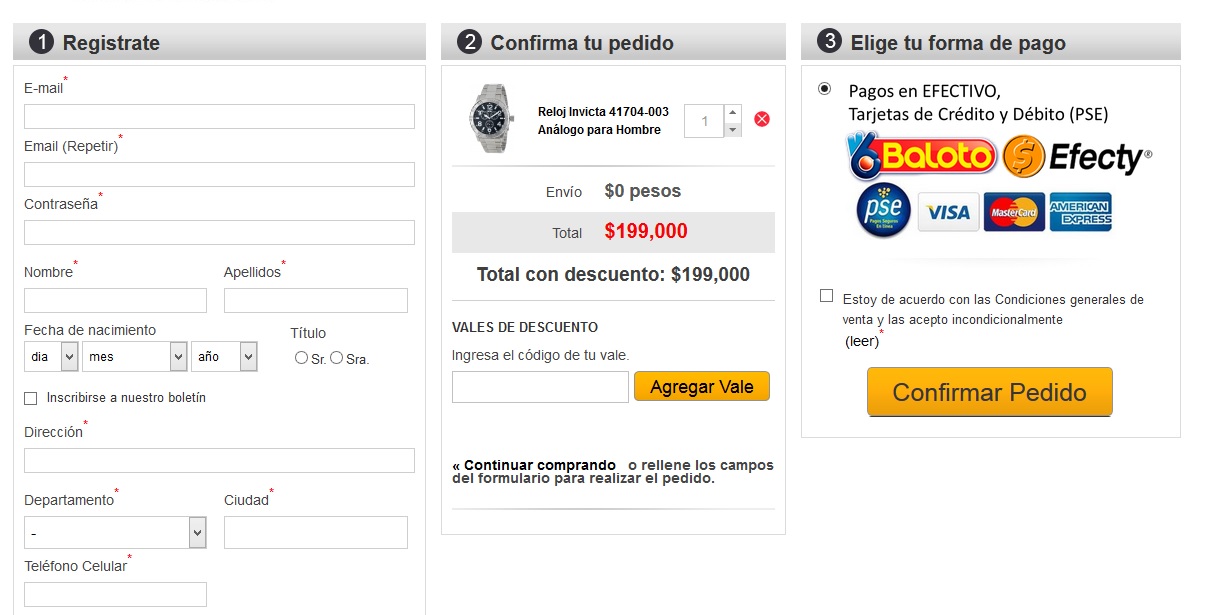Screen dimensions: 1215x615
Task: Click the PSE round logo
Action: pos(883,210)
